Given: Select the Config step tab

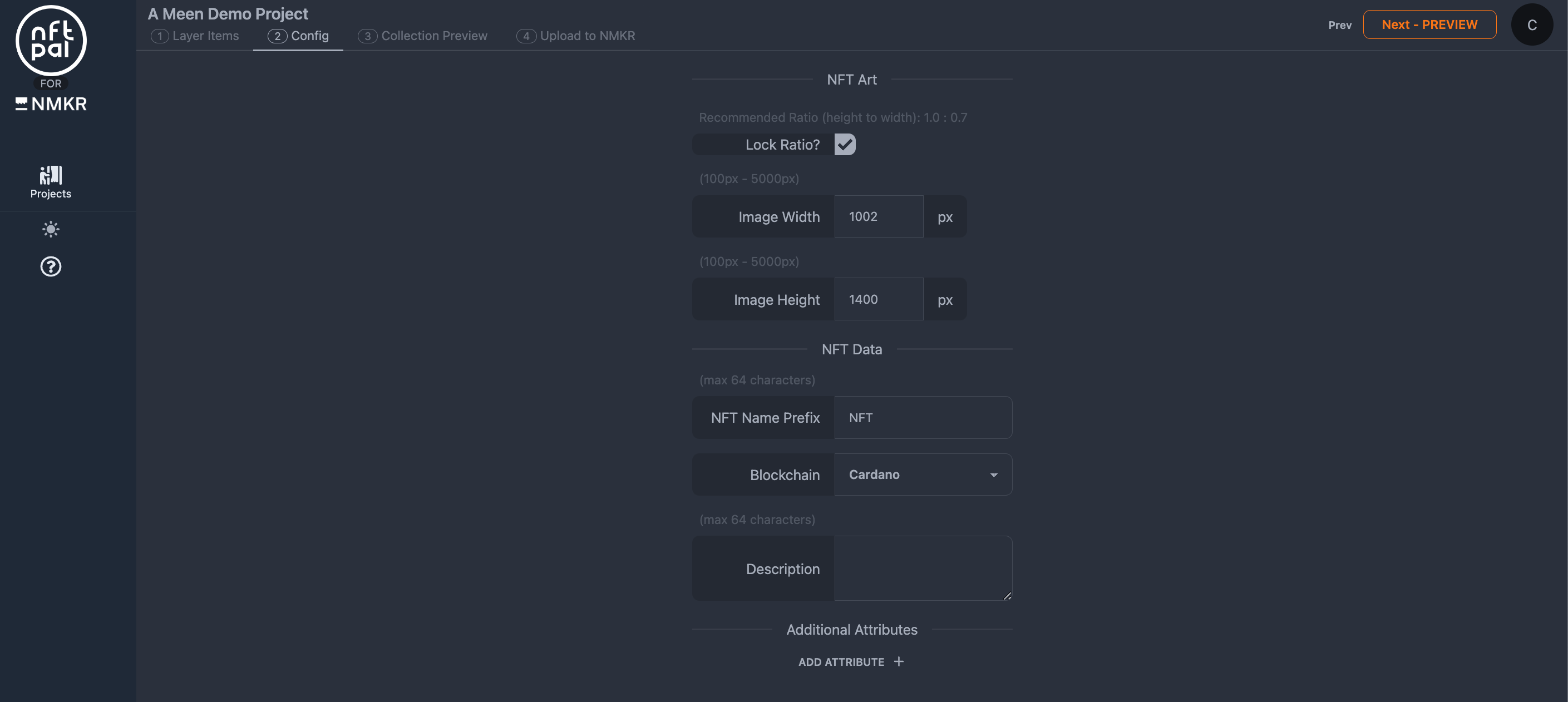Looking at the screenshot, I should click(x=298, y=36).
